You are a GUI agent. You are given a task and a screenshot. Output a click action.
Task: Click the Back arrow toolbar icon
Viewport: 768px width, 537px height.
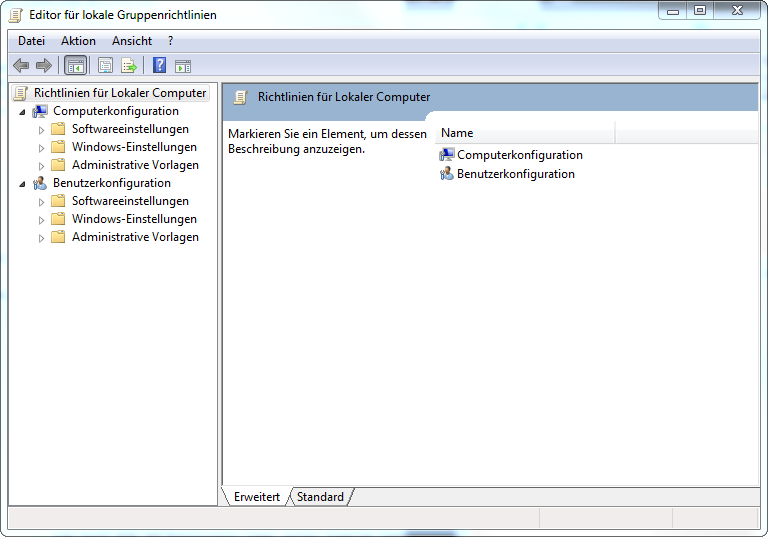[x=21, y=66]
